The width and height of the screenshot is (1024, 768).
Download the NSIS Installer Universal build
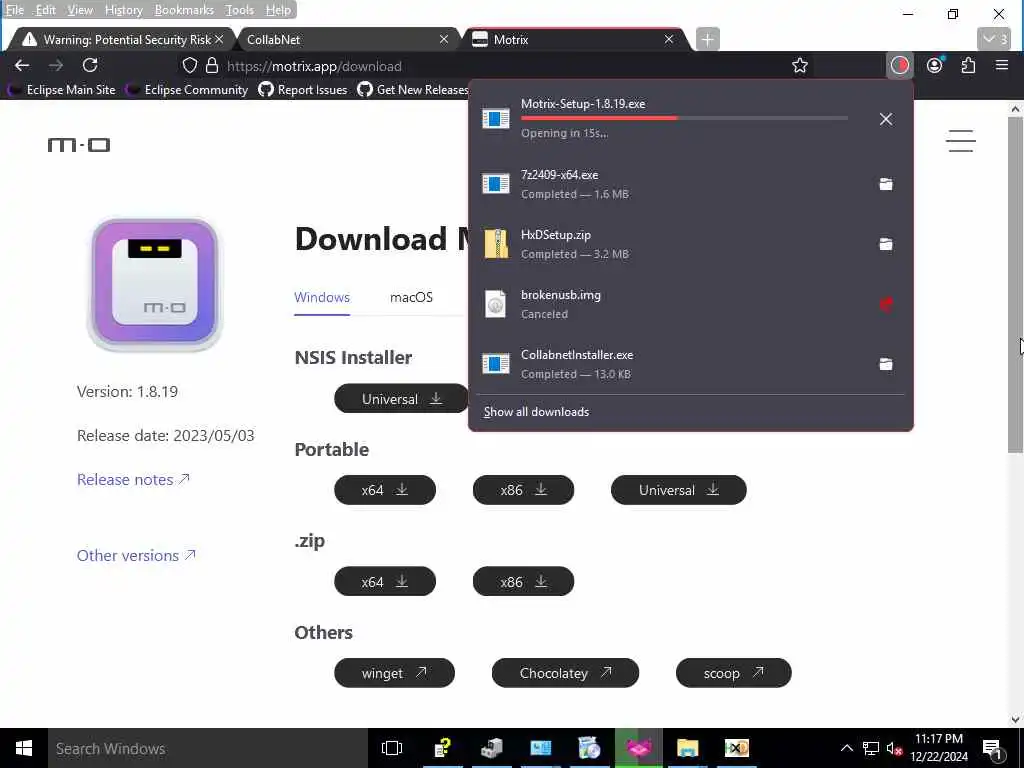click(x=401, y=398)
